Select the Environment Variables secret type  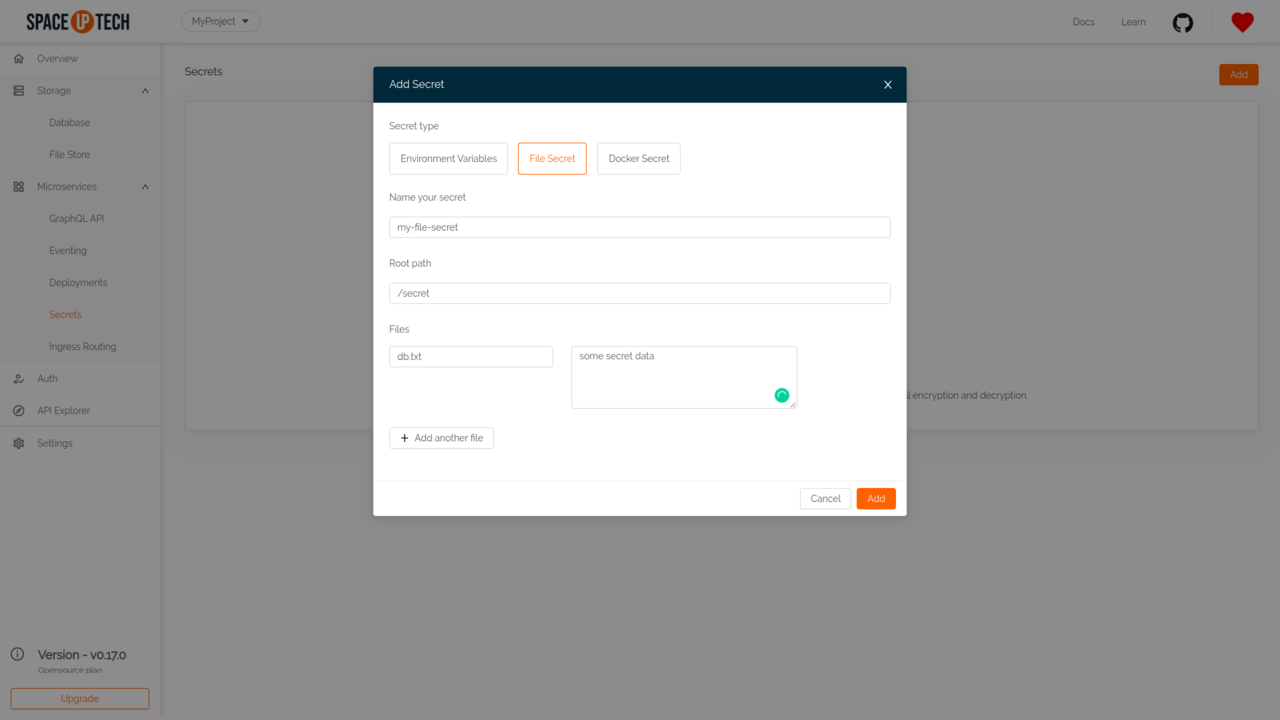pyautogui.click(x=448, y=158)
